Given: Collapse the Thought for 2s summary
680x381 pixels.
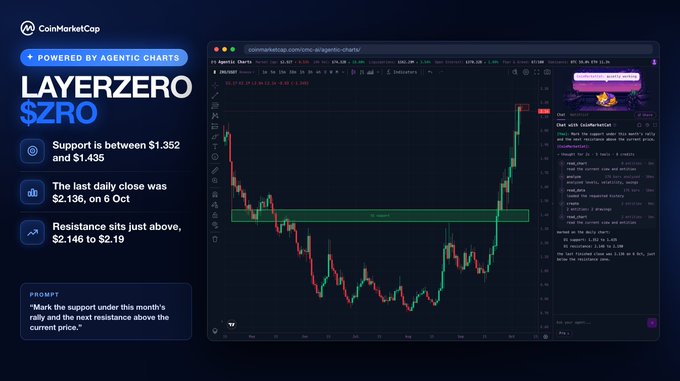Looking at the screenshot, I should tap(596, 154).
